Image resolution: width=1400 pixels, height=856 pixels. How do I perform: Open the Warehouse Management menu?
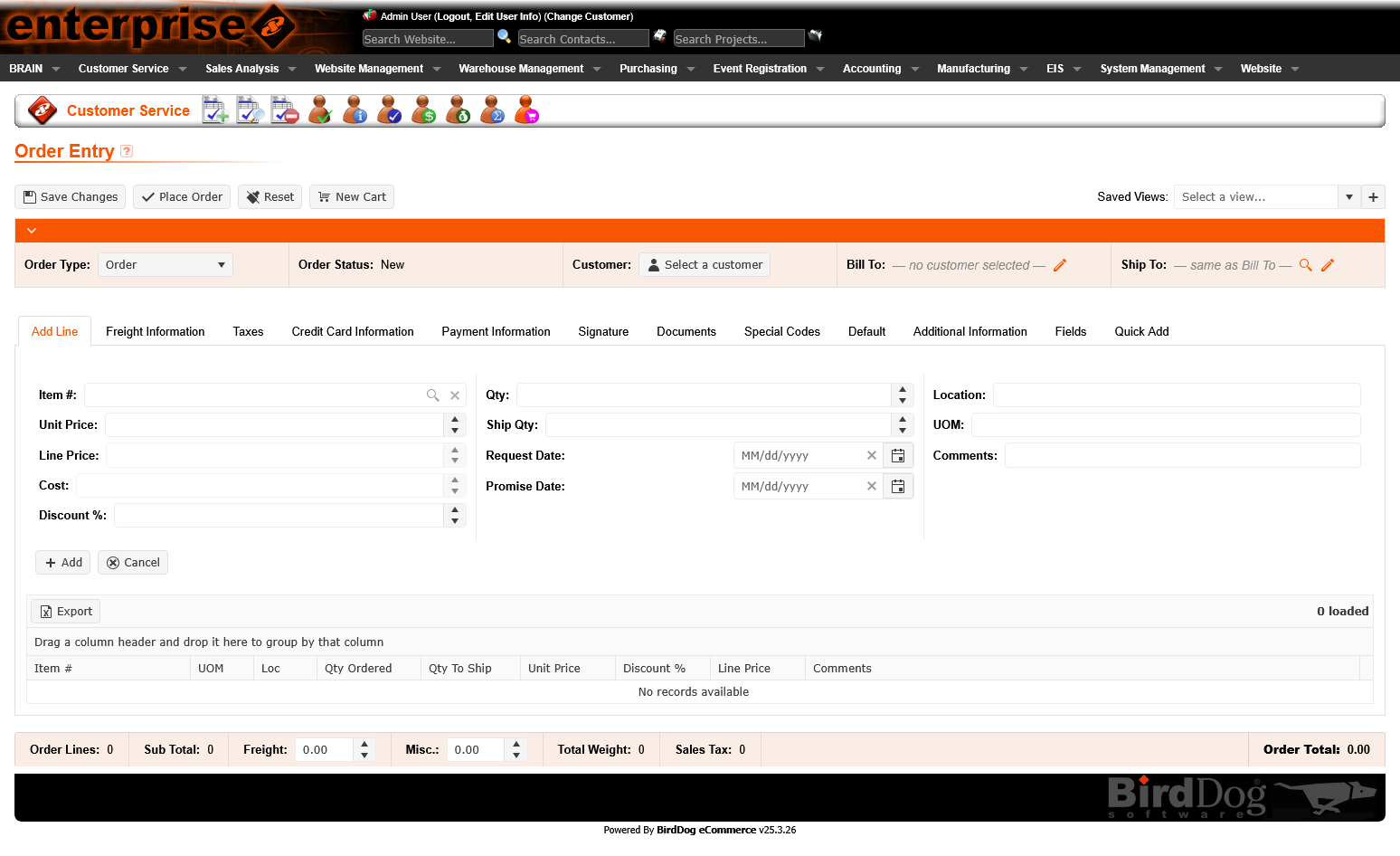pos(529,69)
